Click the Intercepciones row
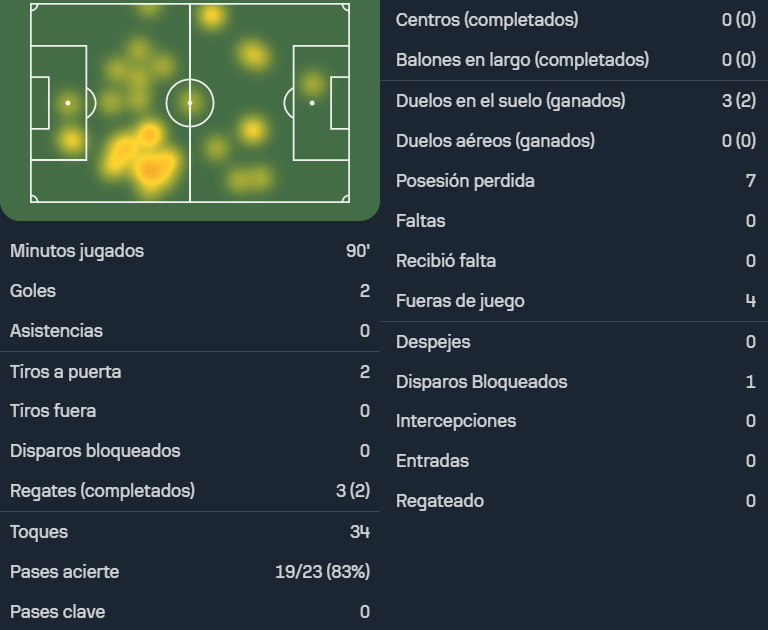768x630 pixels. [576, 421]
